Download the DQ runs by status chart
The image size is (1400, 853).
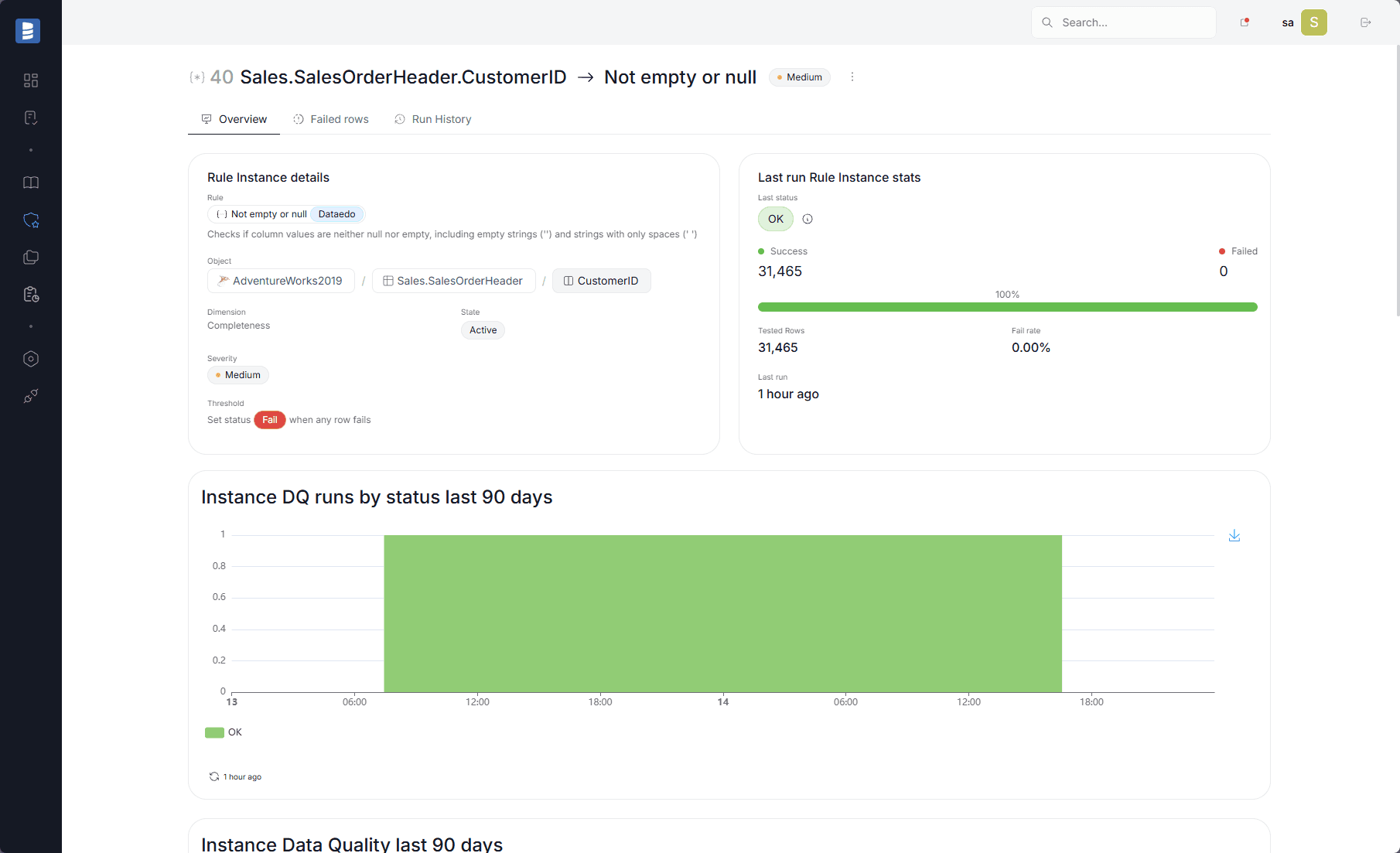1234,536
